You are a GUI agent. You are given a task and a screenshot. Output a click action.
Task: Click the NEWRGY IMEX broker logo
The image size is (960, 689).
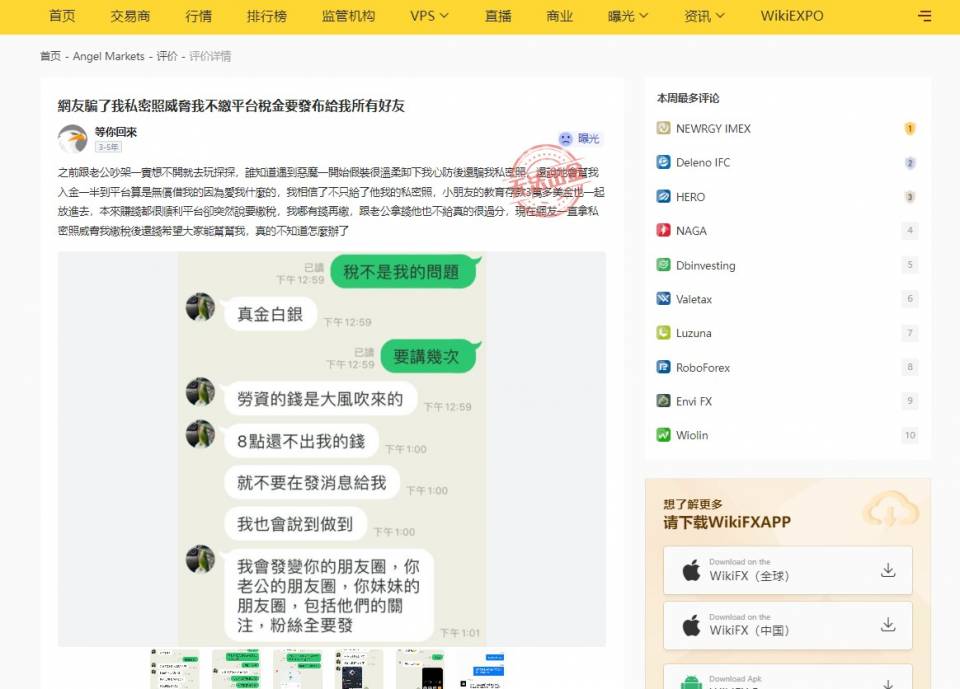pyautogui.click(x=664, y=128)
